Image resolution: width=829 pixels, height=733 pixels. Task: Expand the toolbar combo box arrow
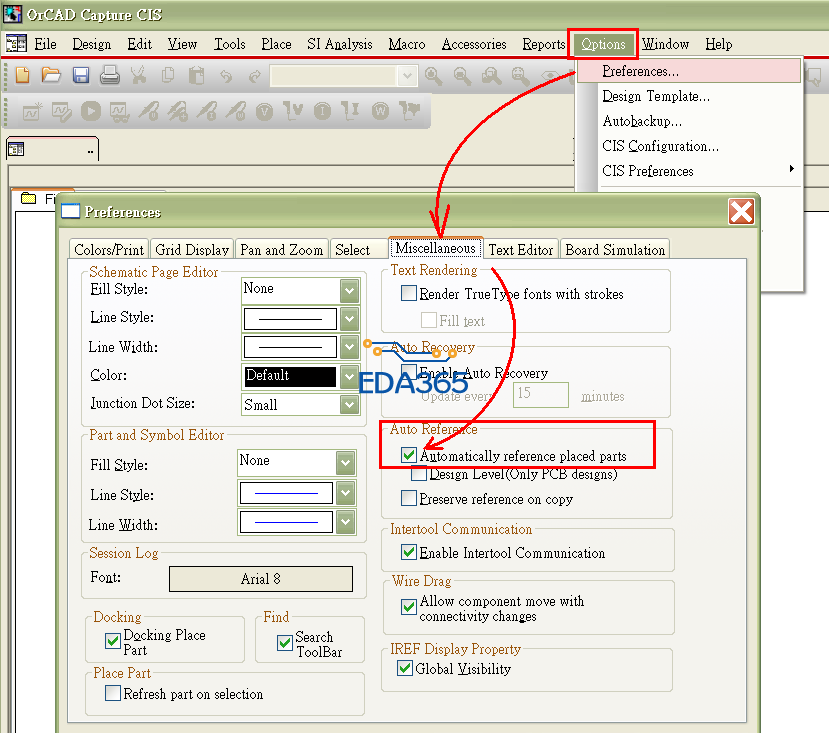407,76
